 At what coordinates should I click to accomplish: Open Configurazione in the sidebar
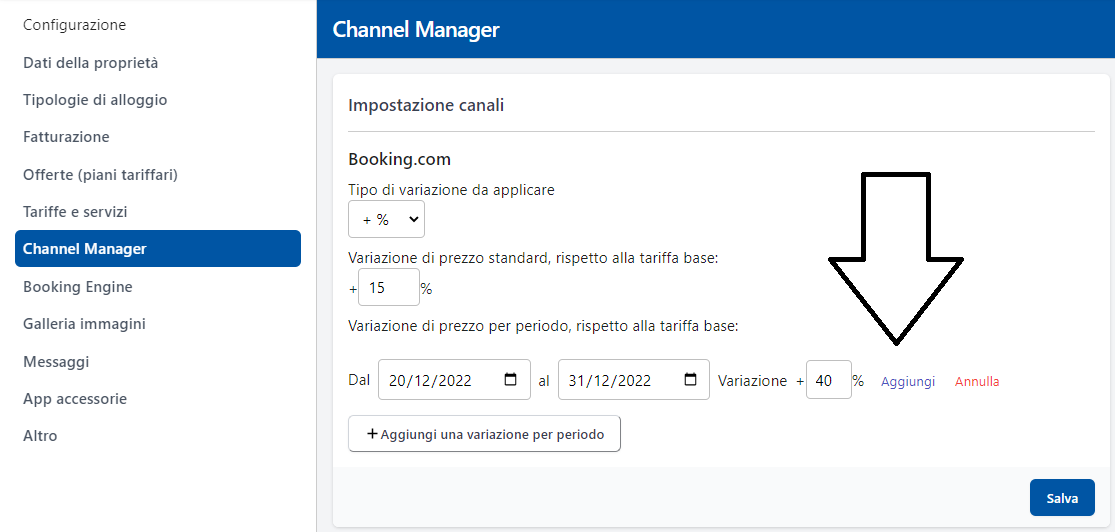pos(75,25)
